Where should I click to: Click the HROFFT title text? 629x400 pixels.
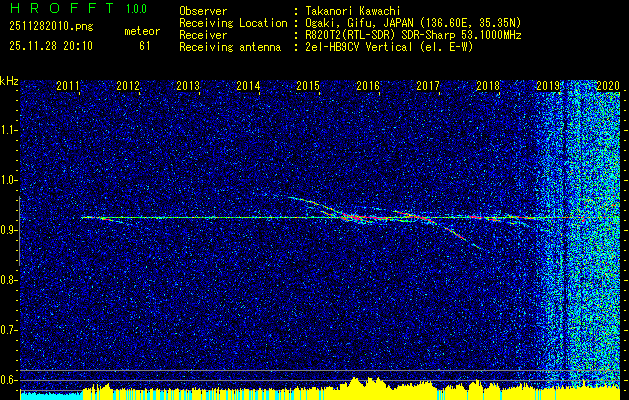pyautogui.click(x=62, y=8)
